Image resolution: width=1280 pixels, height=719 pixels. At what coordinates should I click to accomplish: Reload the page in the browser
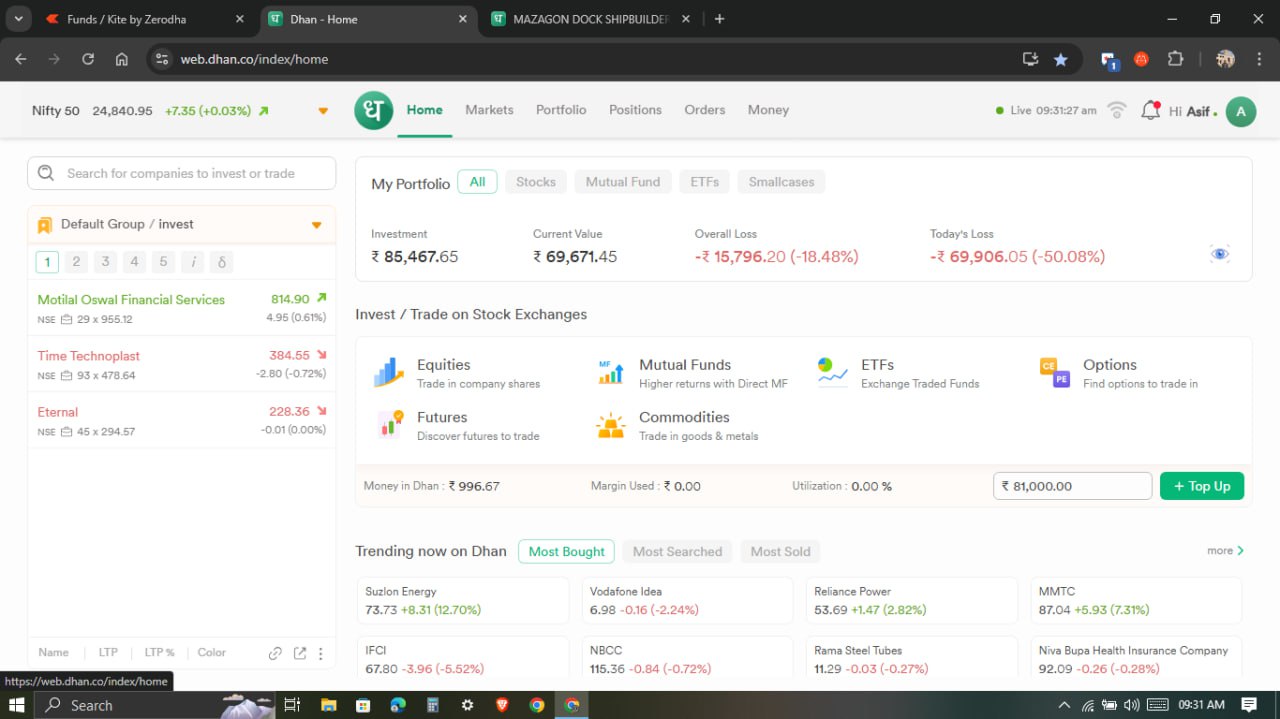pos(88,59)
